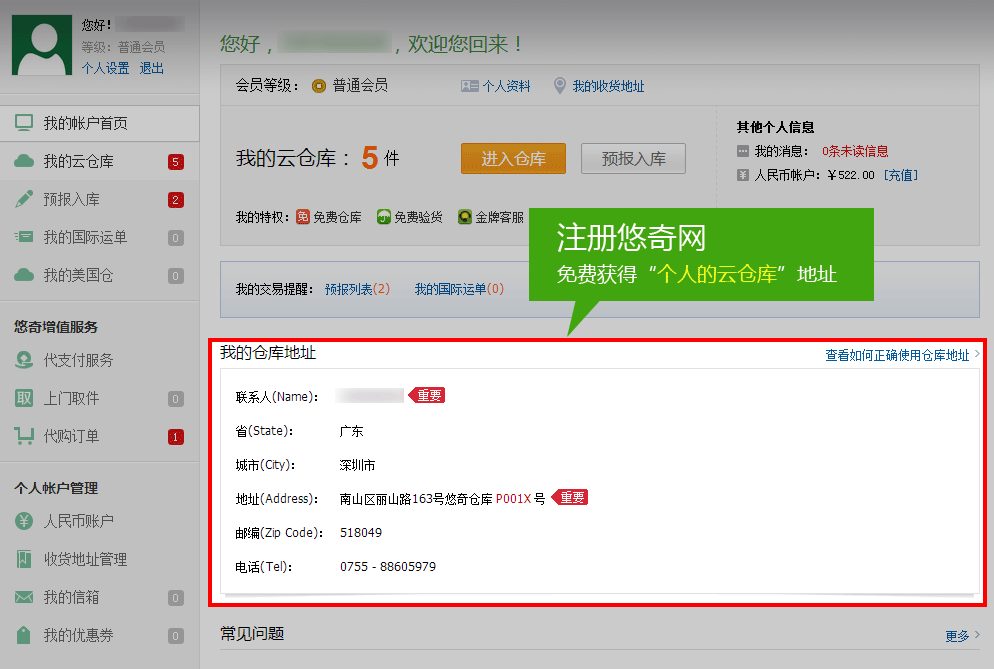Click the tag icon beside 我的优惠券
This screenshot has width=994, height=669.
tap(24, 635)
